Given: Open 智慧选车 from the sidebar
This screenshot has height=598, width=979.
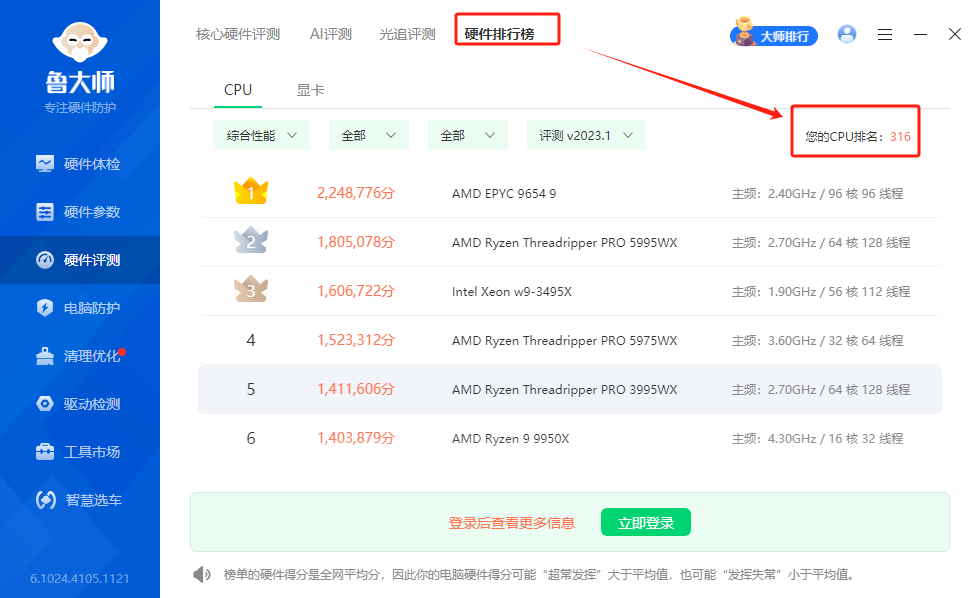Looking at the screenshot, I should [x=80, y=500].
